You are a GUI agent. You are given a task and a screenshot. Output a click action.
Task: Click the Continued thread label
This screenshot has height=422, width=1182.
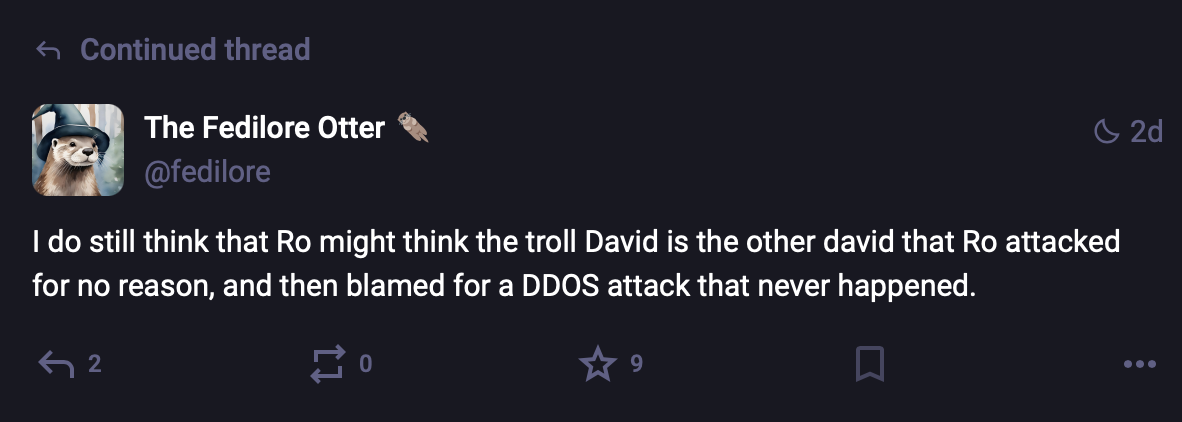tap(195, 50)
